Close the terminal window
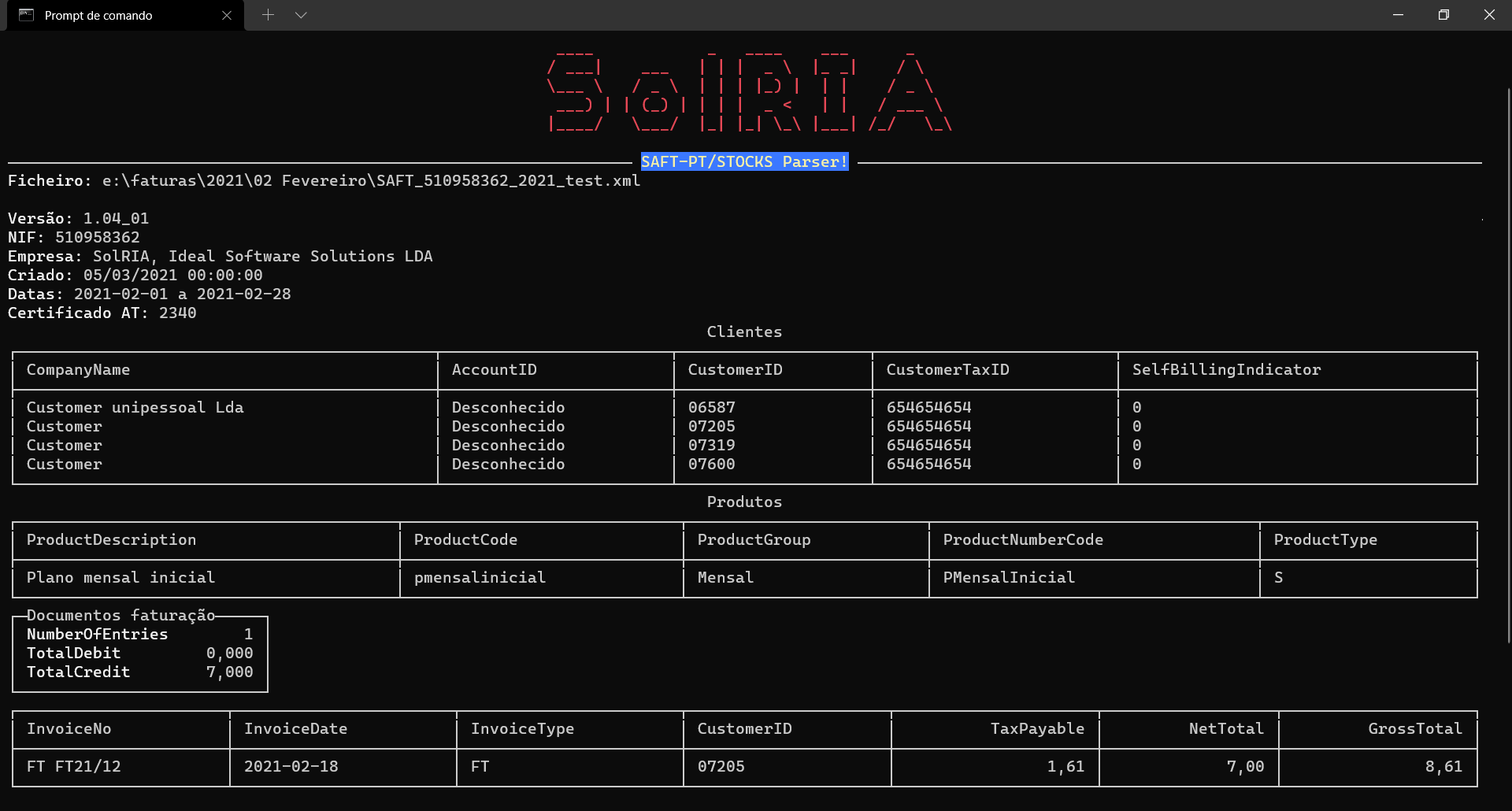 click(1489, 15)
